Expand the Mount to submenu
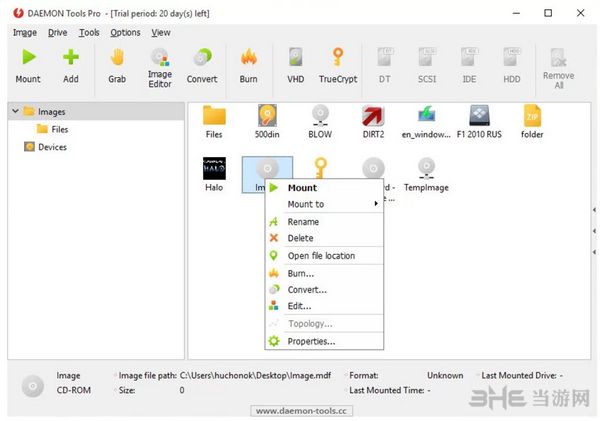Viewport: 600px width, 421px height. (x=324, y=204)
